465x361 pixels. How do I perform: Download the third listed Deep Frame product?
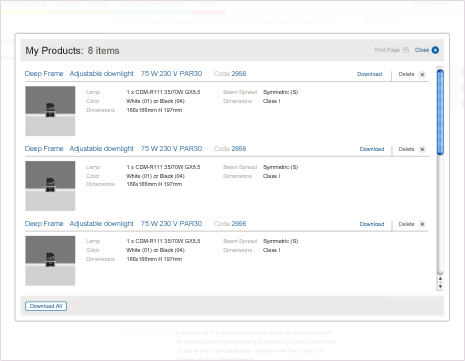tap(372, 224)
